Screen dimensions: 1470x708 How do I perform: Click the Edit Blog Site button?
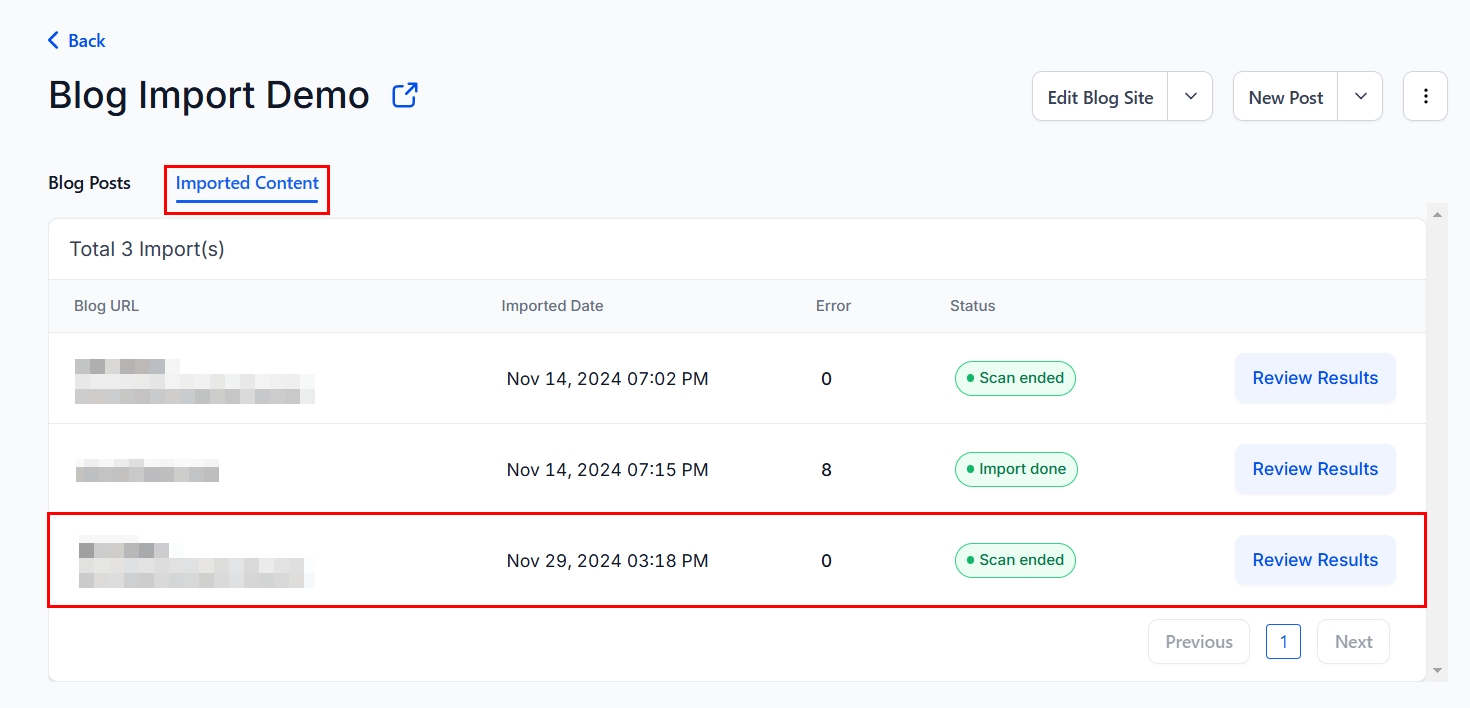tap(1100, 97)
